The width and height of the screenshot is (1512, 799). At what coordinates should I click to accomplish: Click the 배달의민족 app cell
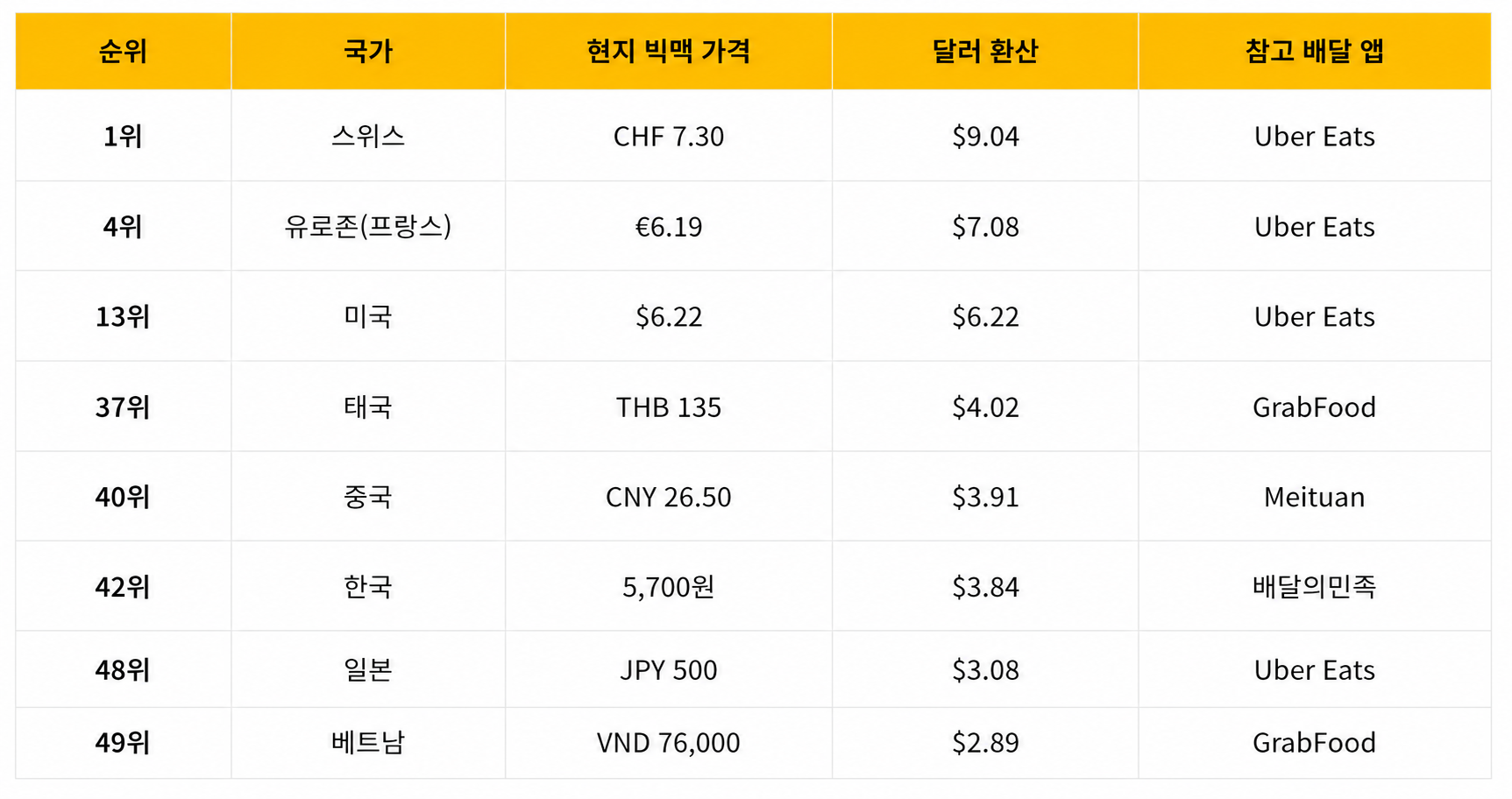pyautogui.click(x=1315, y=586)
